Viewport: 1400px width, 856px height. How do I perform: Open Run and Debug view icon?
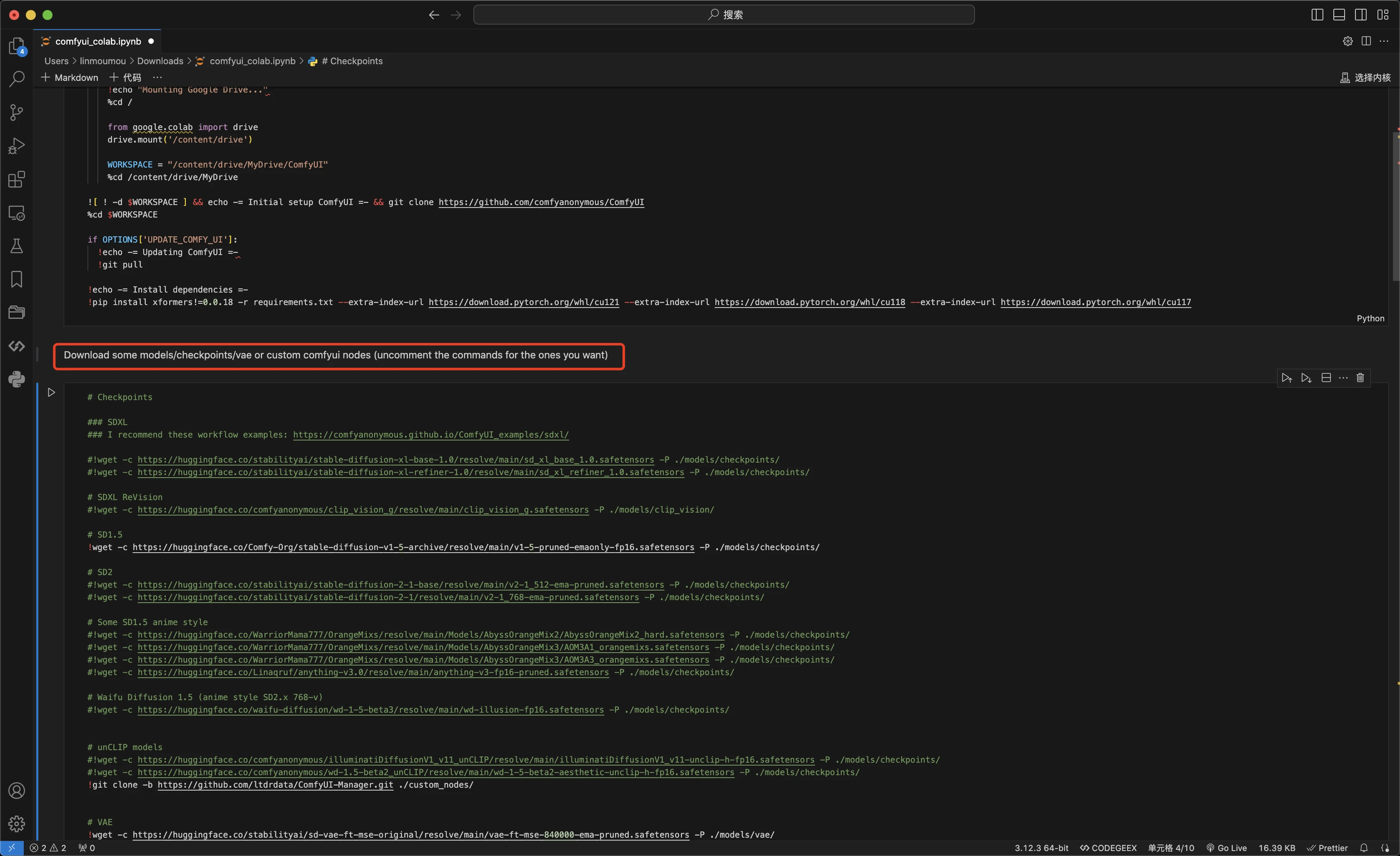pyautogui.click(x=17, y=146)
